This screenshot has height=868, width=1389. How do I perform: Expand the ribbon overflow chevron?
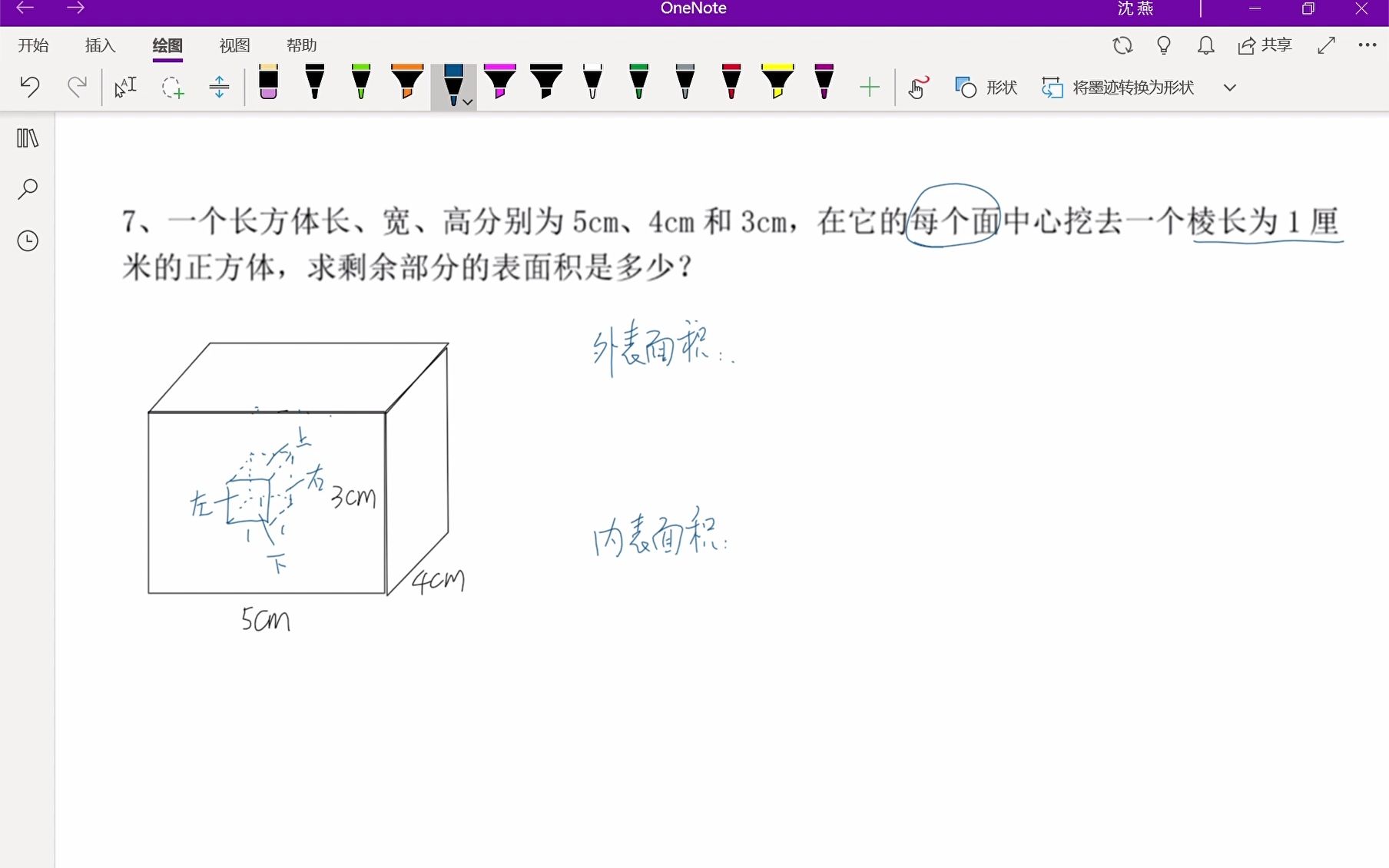(1230, 87)
